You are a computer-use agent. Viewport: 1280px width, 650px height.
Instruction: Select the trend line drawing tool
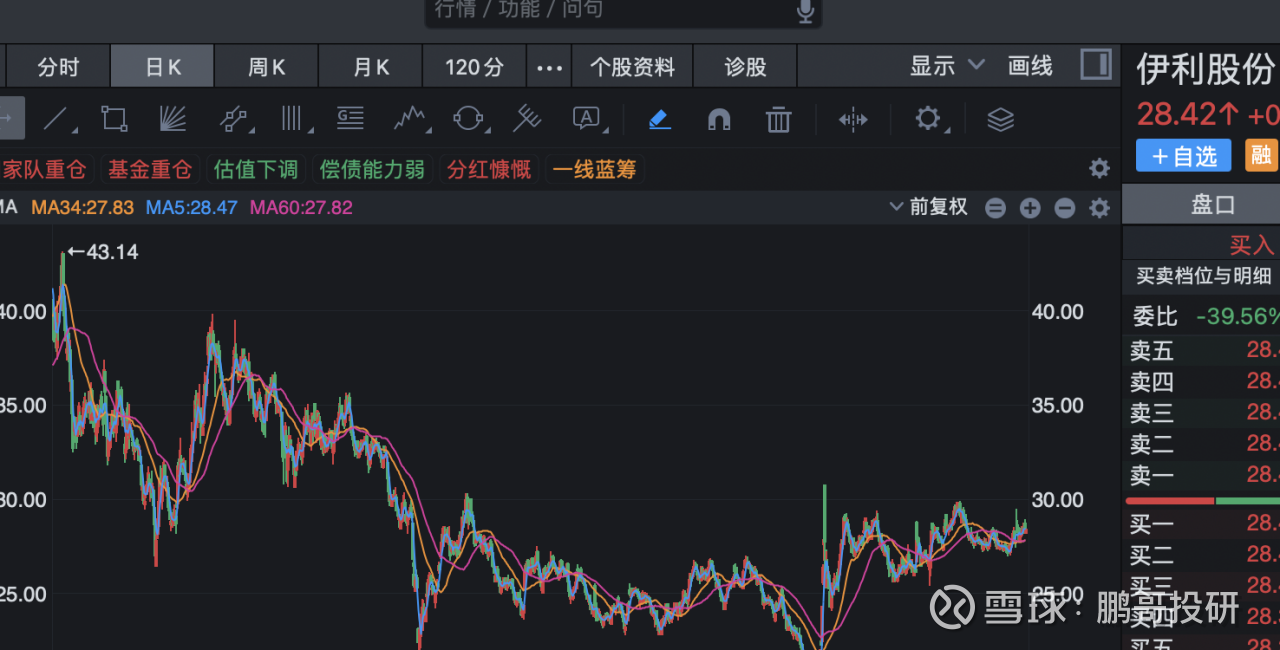pos(57,120)
